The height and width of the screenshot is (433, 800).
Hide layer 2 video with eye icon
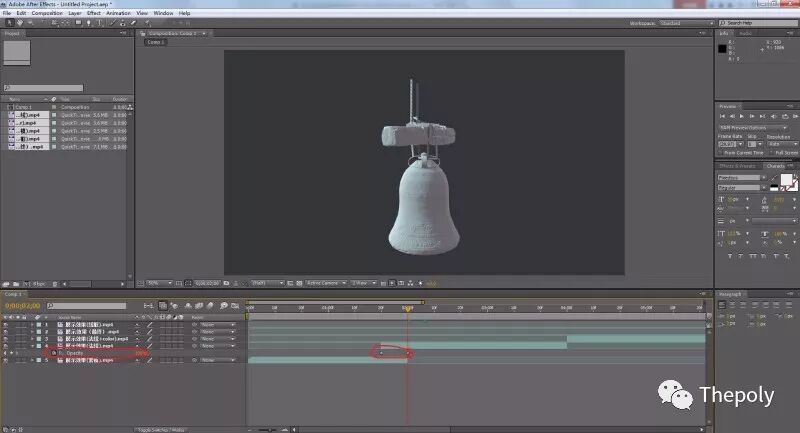pyautogui.click(x=6, y=332)
